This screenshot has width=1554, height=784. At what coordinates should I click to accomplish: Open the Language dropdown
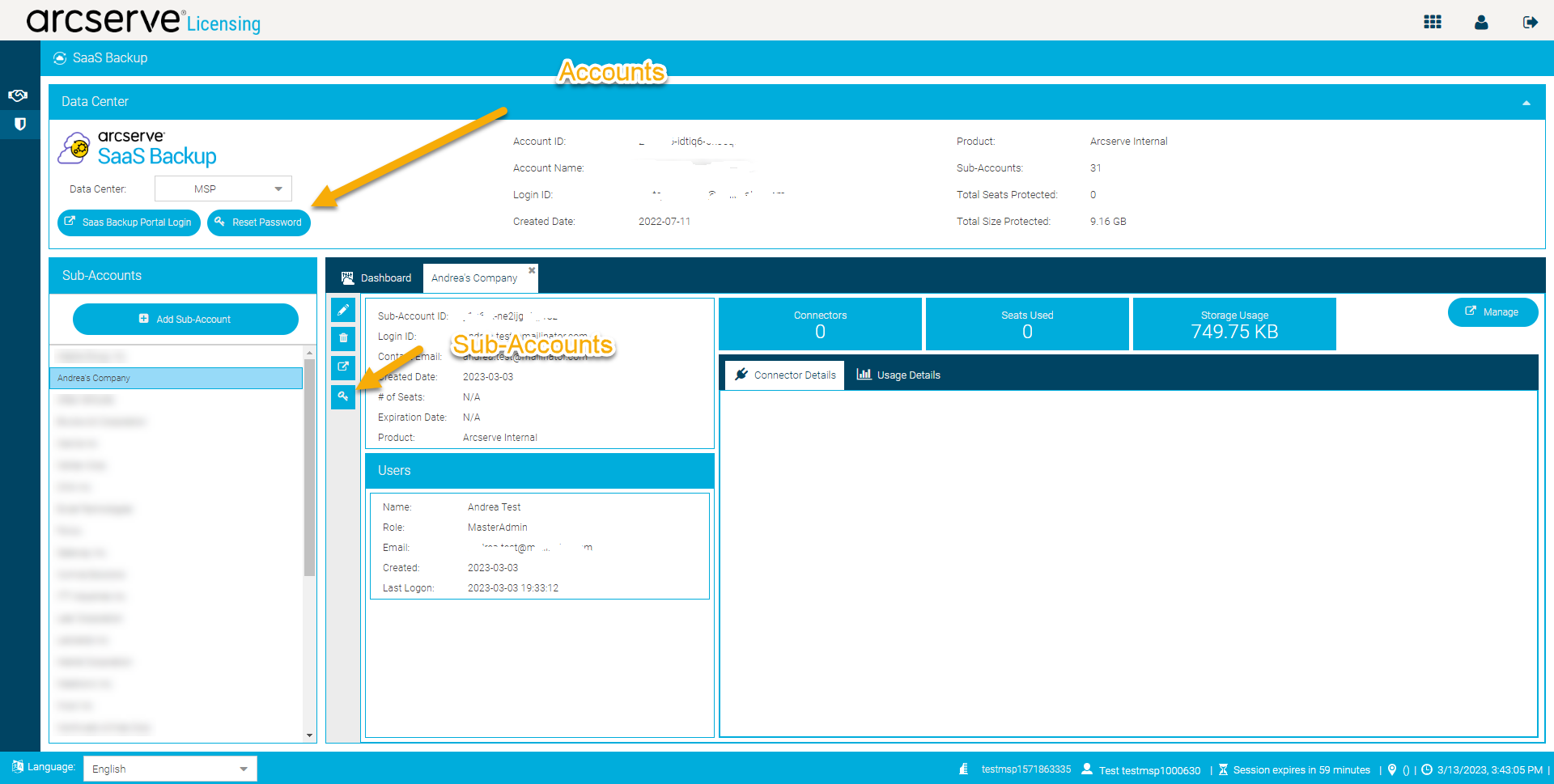(170, 769)
